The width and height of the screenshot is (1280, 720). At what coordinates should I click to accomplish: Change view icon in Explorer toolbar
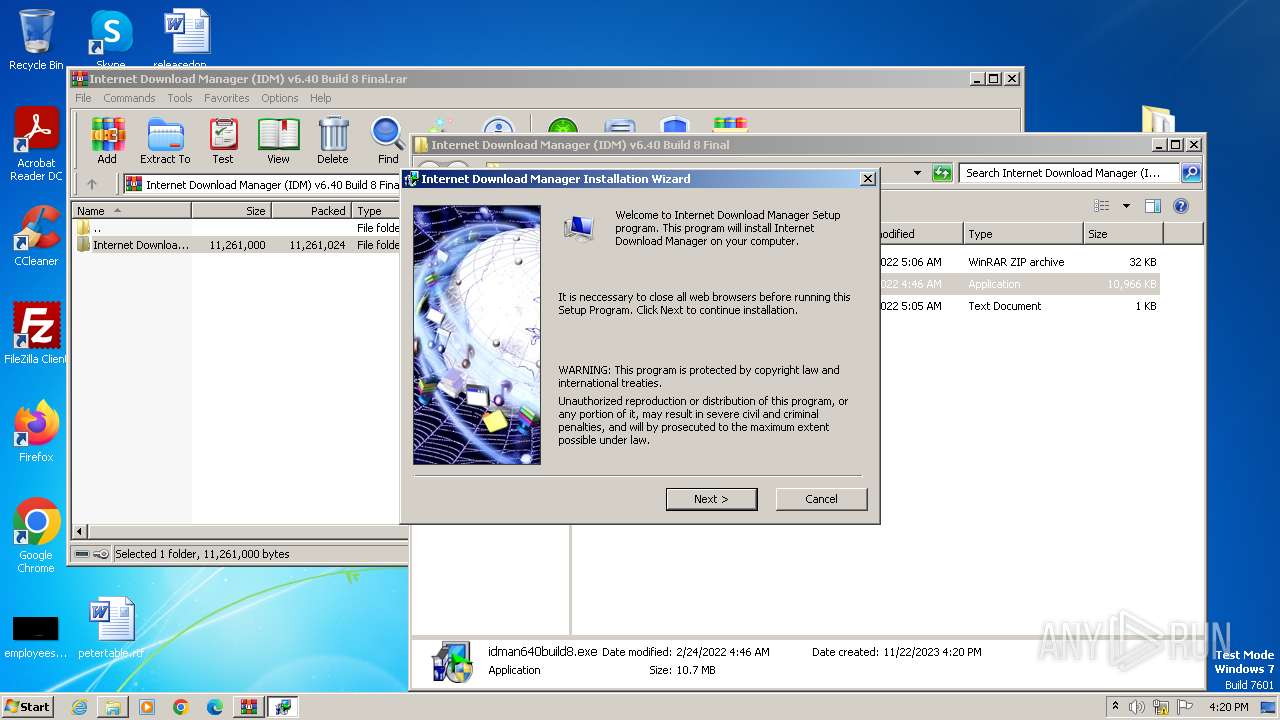(x=1101, y=206)
